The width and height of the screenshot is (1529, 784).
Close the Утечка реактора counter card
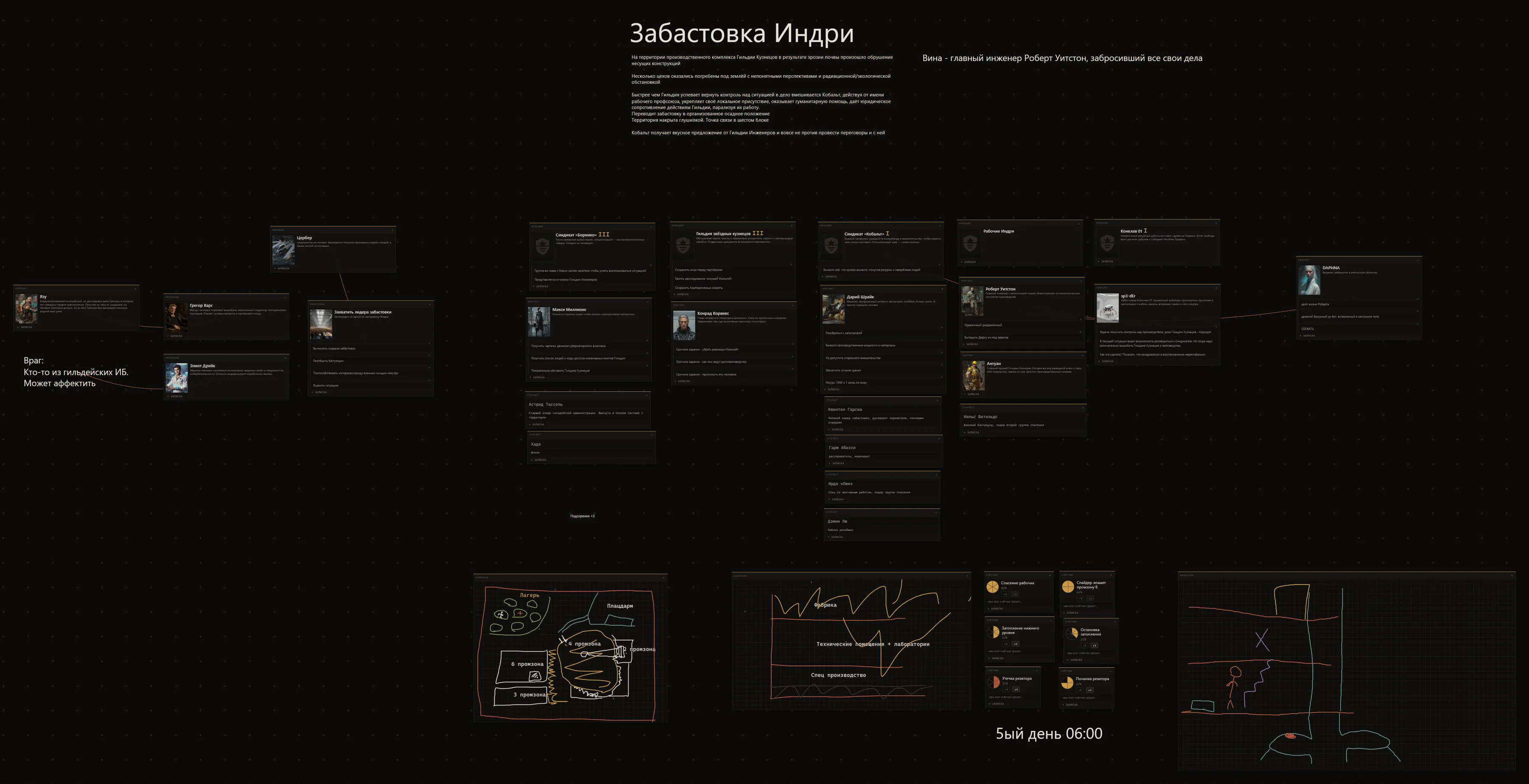[x=1037, y=671]
